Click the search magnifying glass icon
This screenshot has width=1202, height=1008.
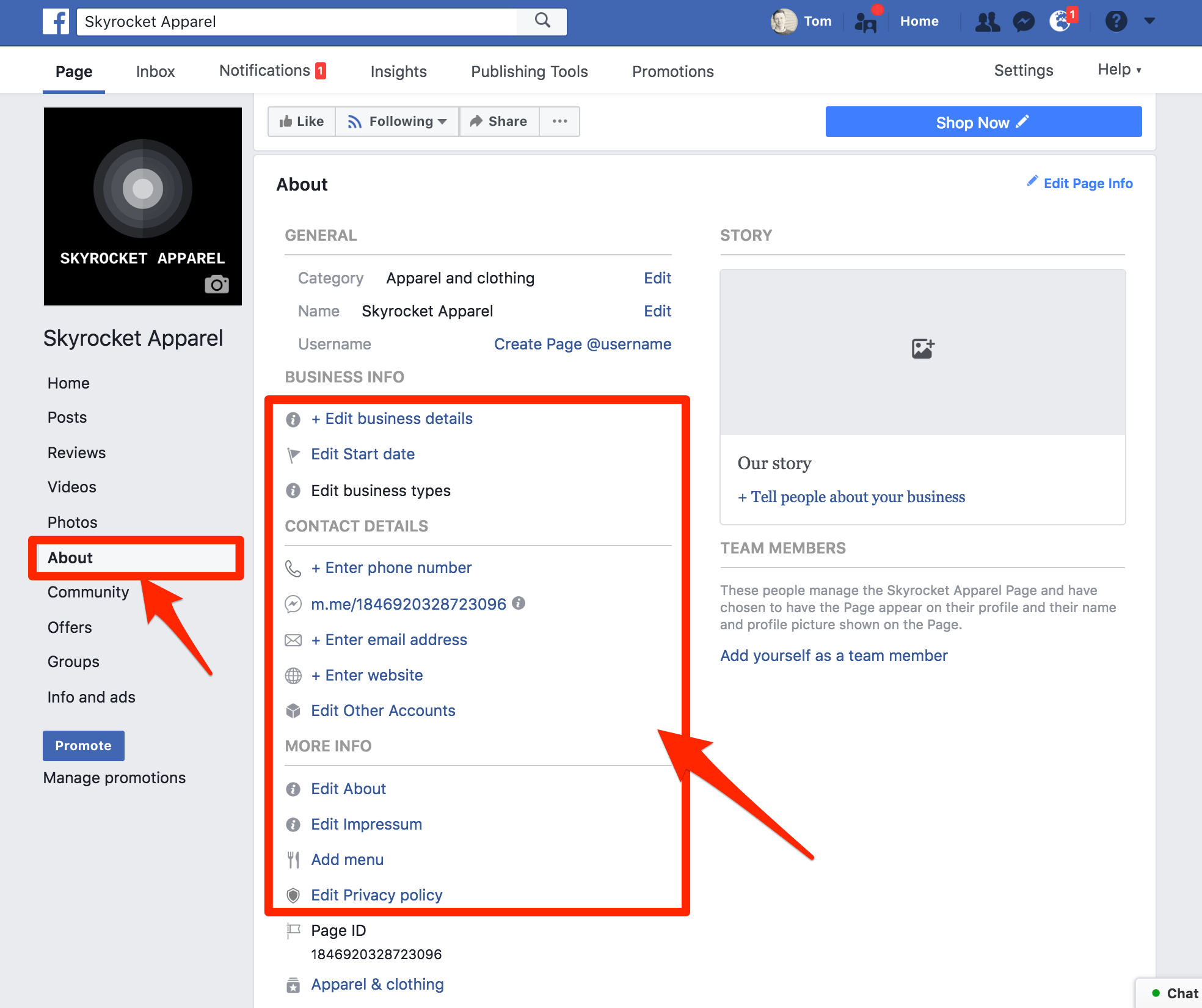tap(541, 21)
